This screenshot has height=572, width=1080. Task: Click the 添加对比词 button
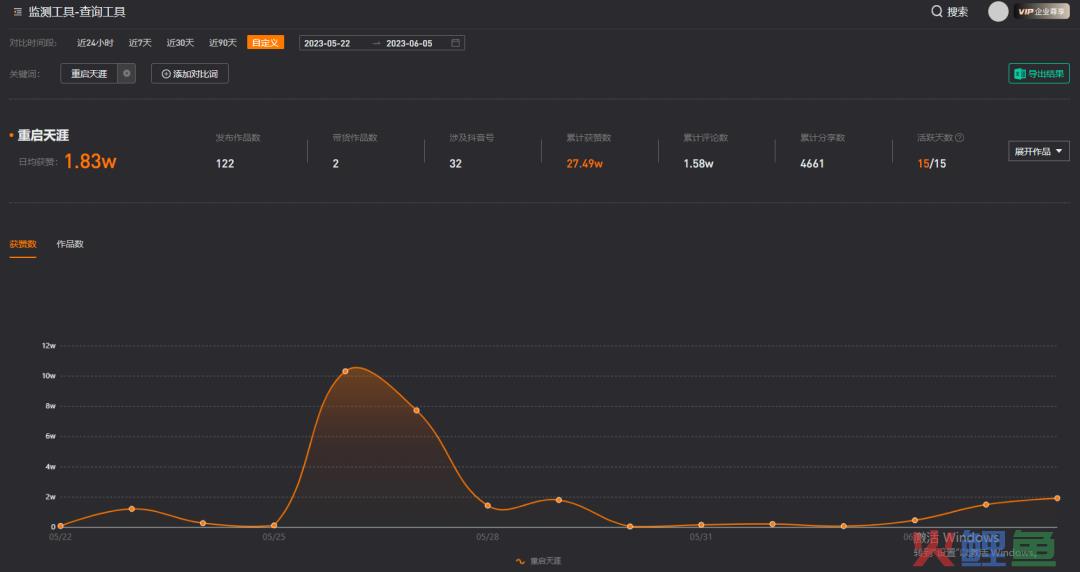point(190,74)
